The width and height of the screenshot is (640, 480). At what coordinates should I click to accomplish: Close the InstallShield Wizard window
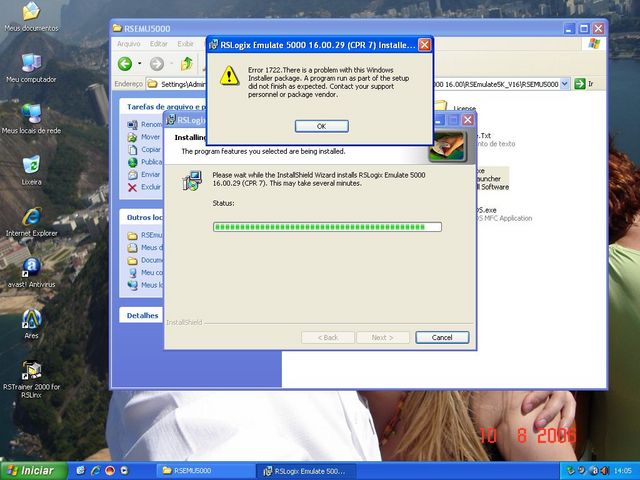(468, 120)
